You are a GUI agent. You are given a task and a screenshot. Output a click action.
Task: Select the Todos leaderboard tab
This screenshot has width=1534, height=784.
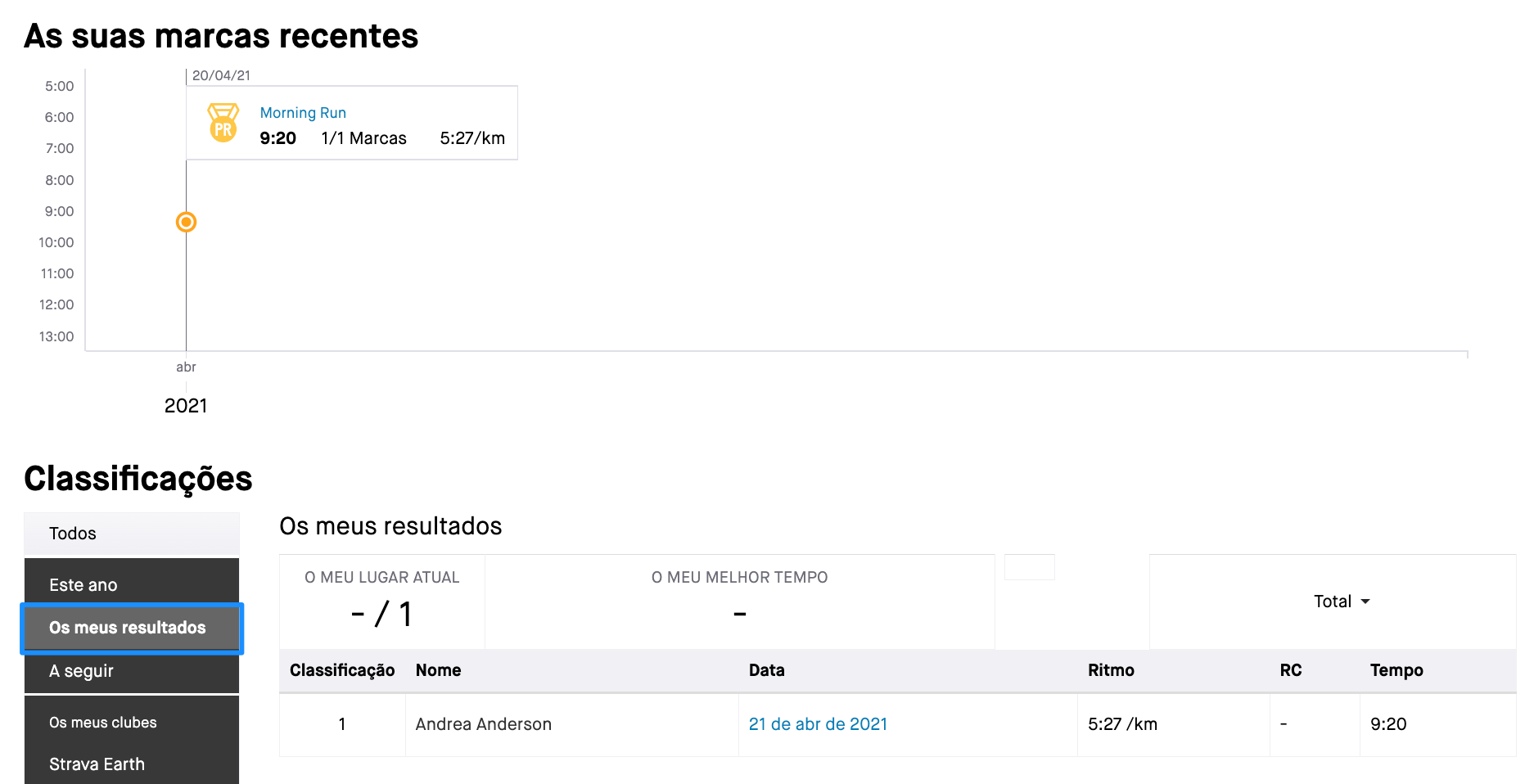point(132,534)
